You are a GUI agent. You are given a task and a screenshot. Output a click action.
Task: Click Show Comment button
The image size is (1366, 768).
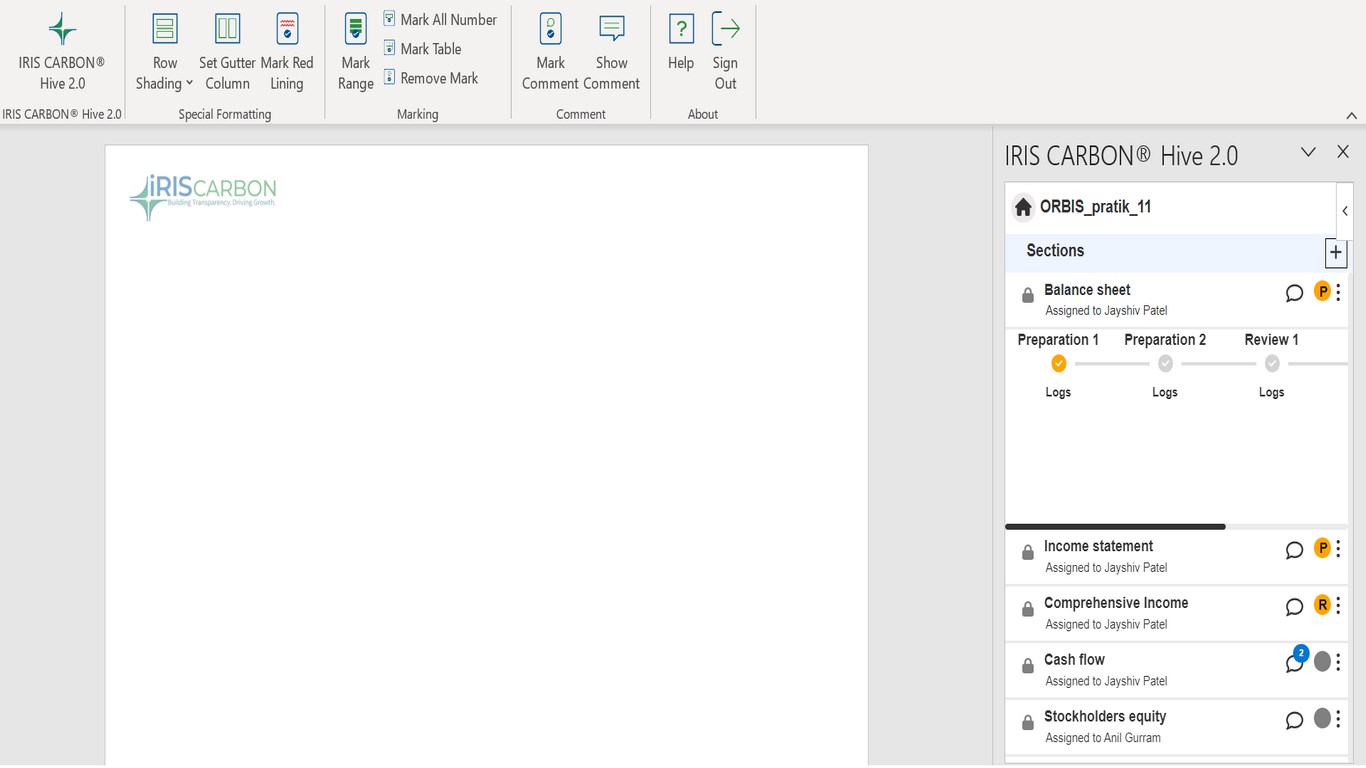612,52
